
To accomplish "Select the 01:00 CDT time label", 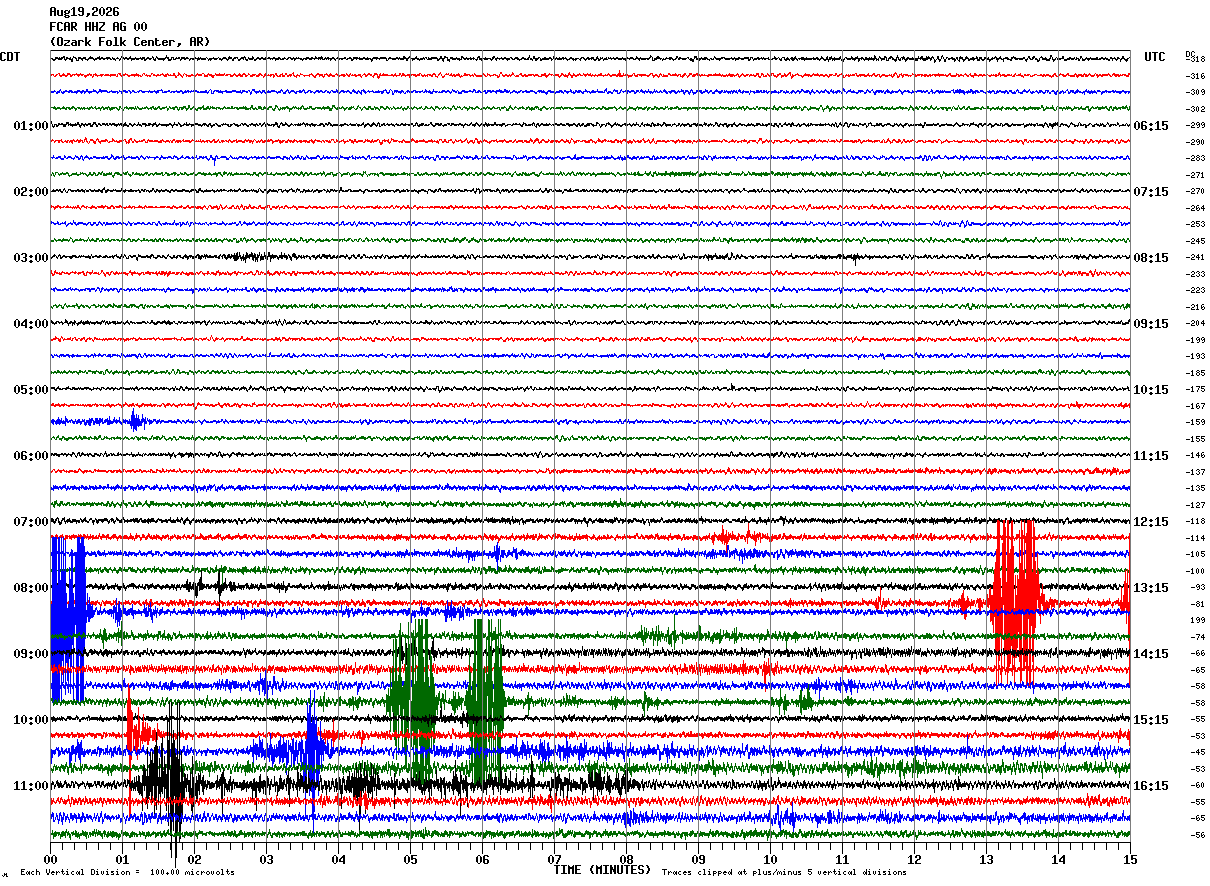I will 30,126.
